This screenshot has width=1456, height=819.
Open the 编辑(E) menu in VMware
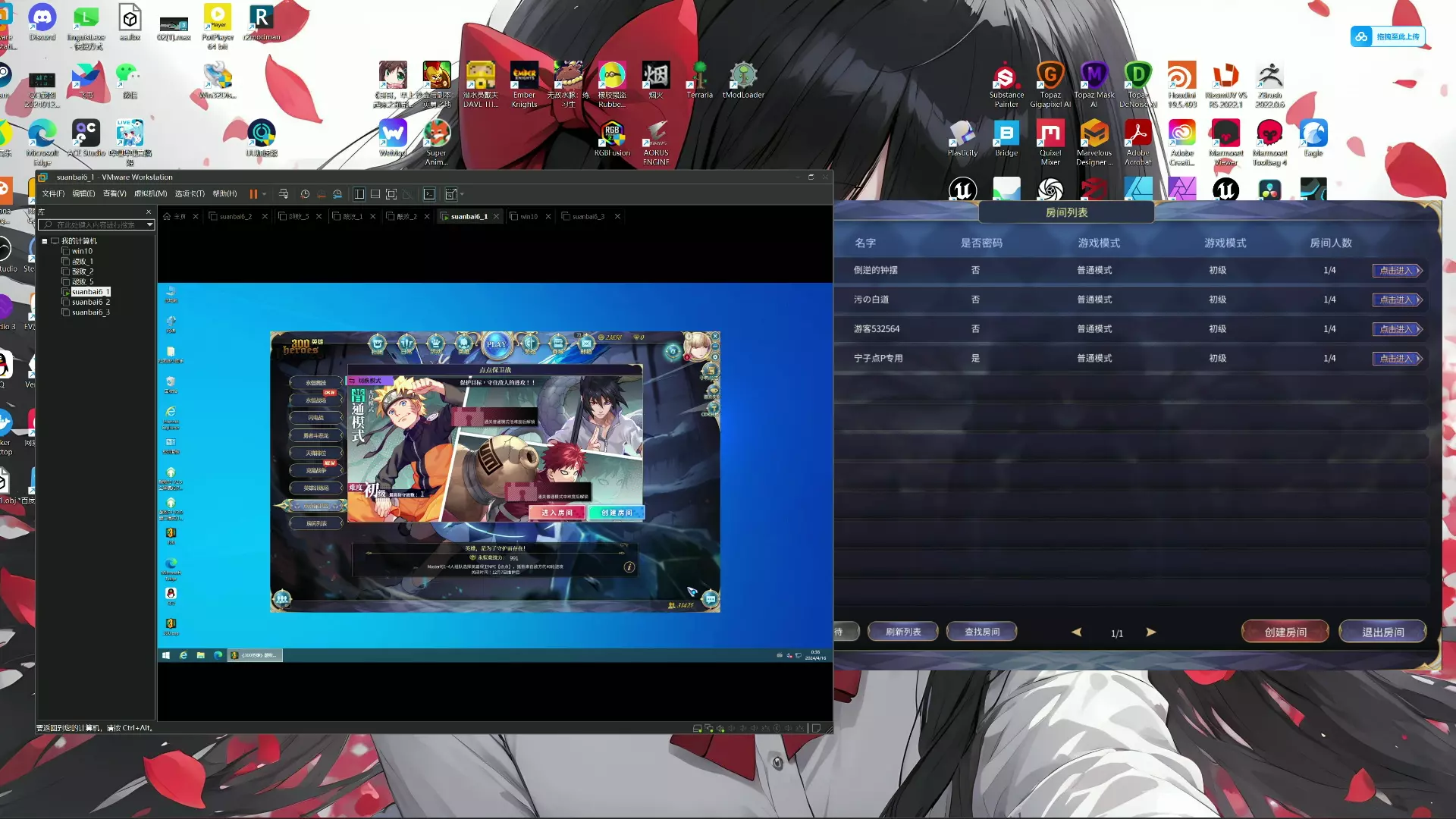coord(83,194)
